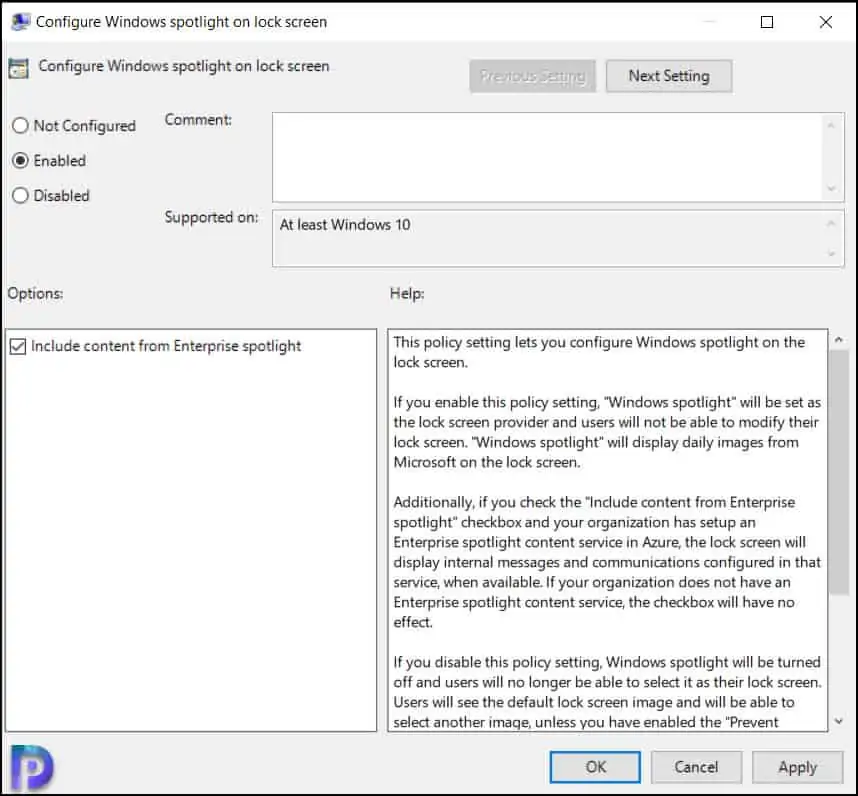The height and width of the screenshot is (796, 858).
Task: Click the Help pane scrollbar thumb
Action: pos(838,472)
